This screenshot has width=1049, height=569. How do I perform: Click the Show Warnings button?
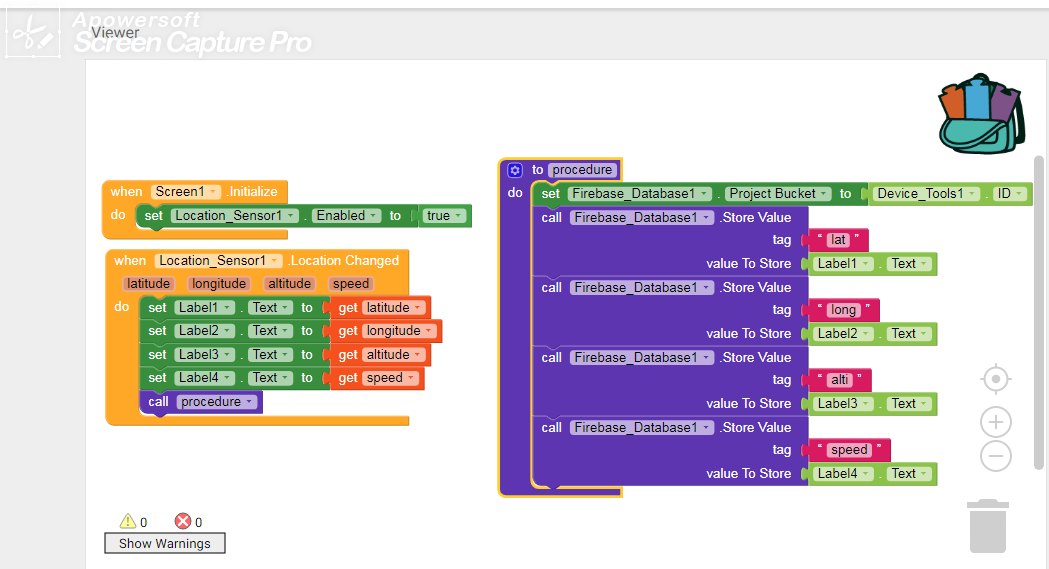[165, 543]
